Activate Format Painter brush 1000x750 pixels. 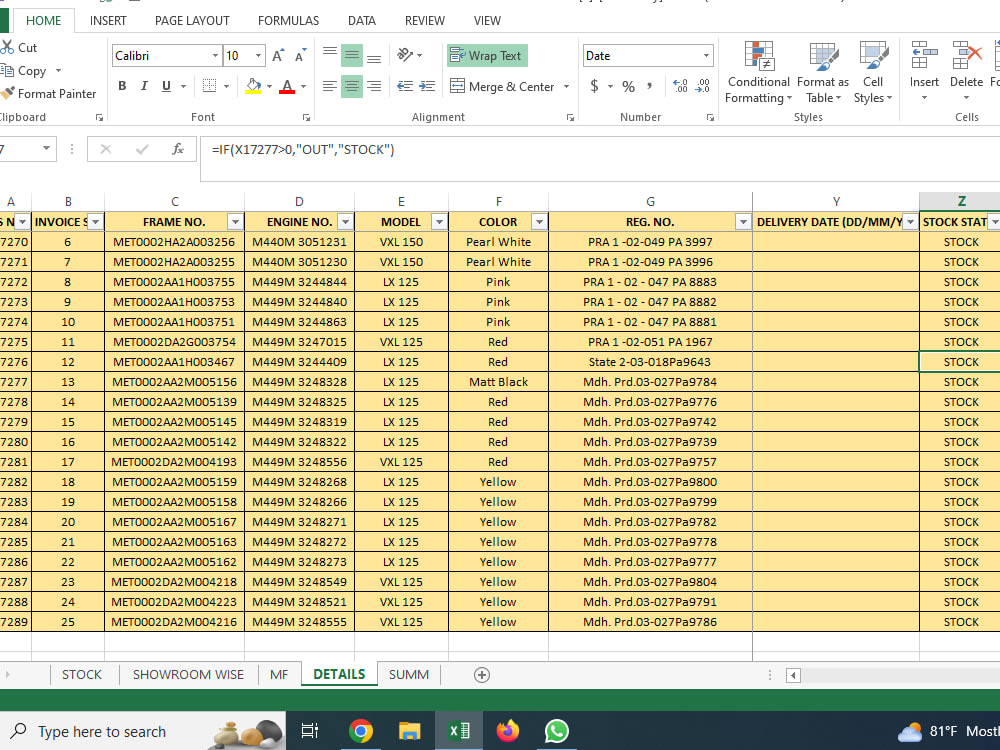coord(7,93)
